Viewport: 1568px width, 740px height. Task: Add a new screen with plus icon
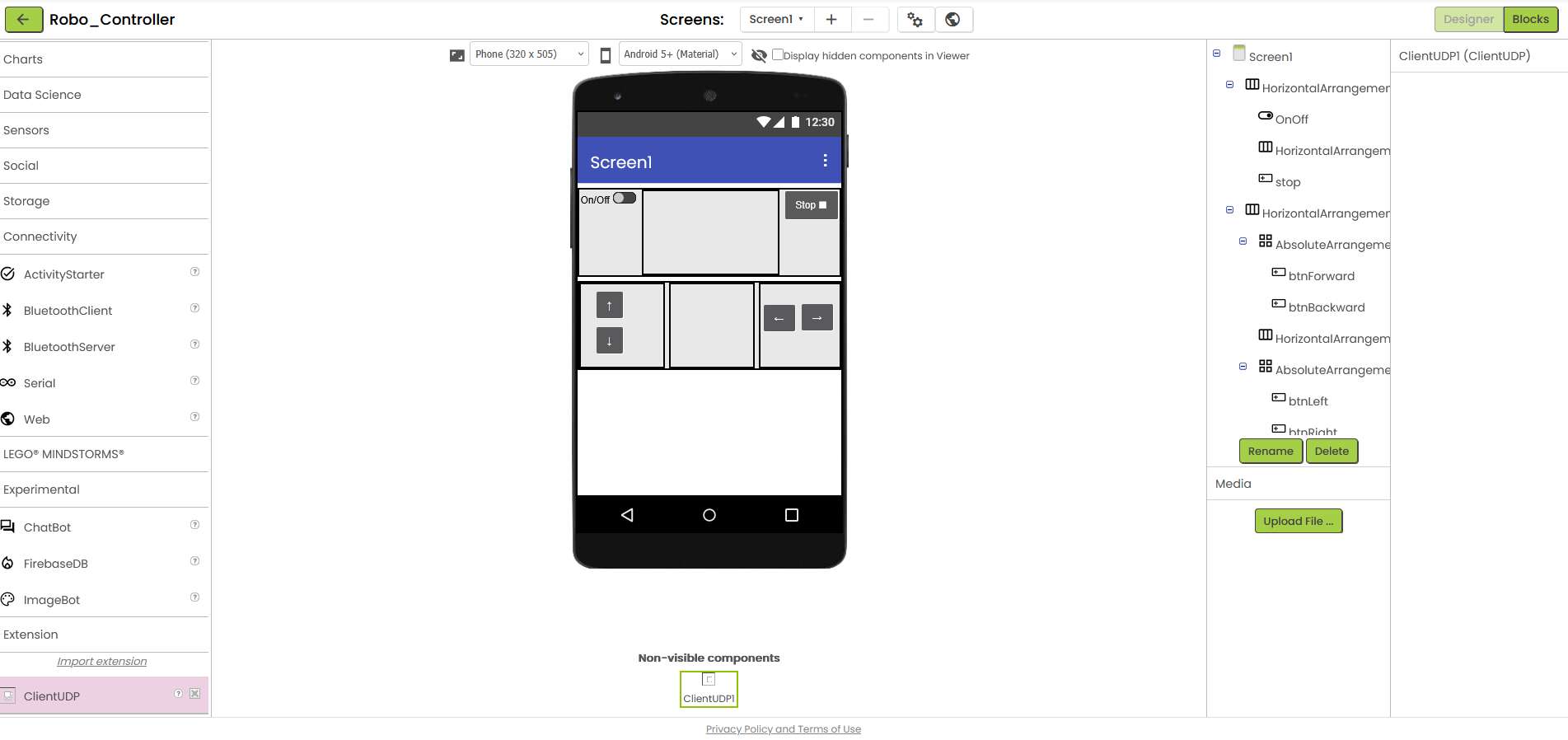831,19
